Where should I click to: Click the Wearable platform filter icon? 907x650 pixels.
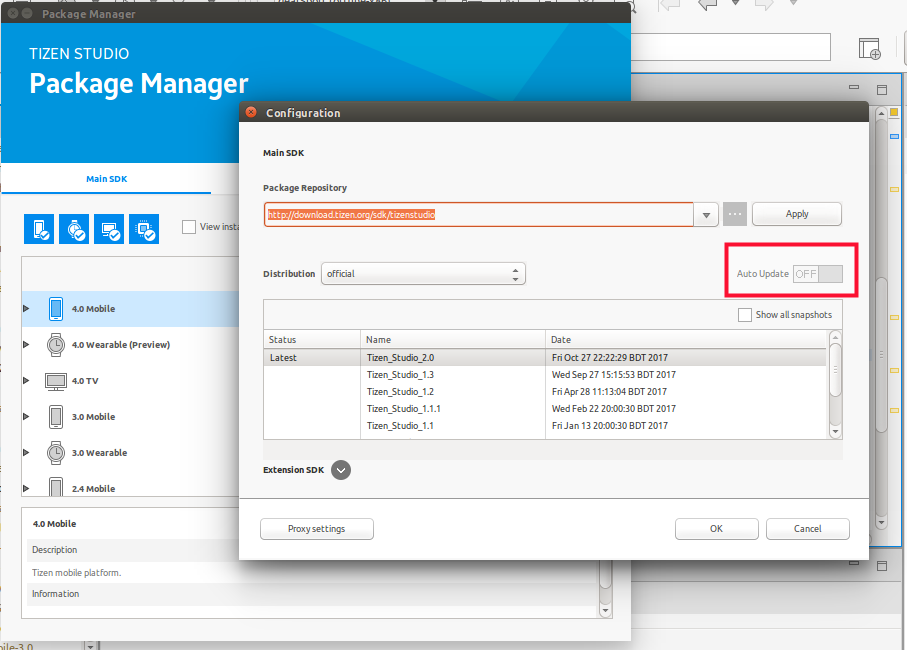coord(74,229)
